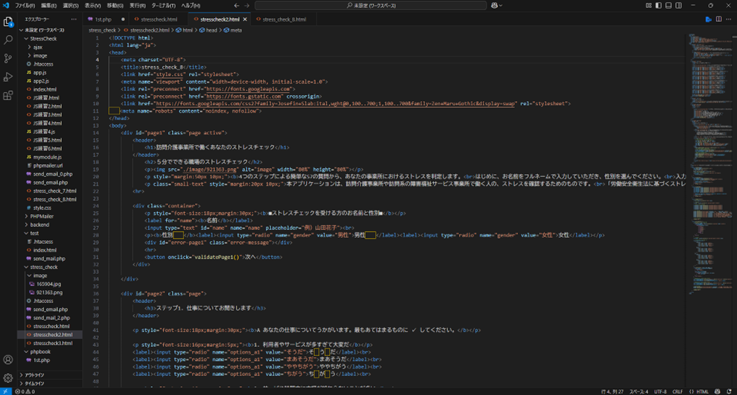
Task: Open the Extensions view
Action: point(8,95)
